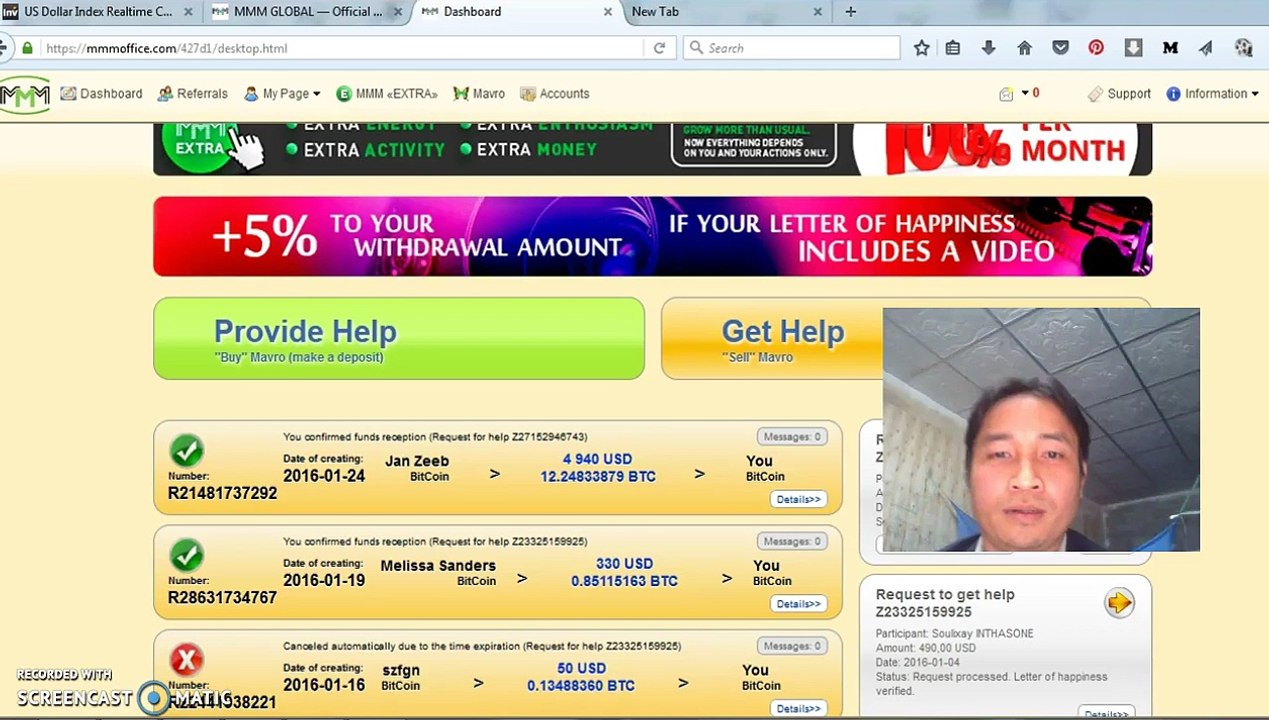The height and width of the screenshot is (720, 1269).
Task: Click the green lock security icon
Action: coord(27,48)
